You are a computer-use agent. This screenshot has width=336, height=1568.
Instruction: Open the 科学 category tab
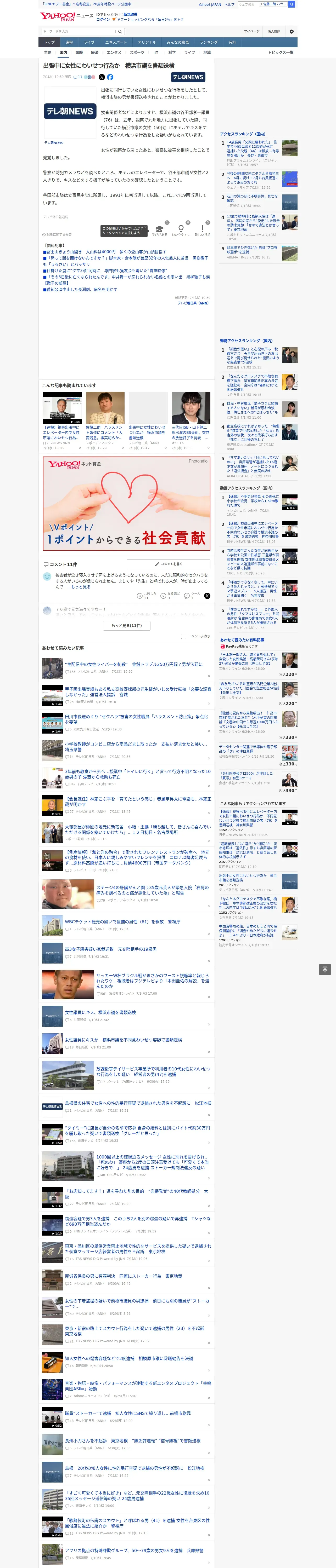pyautogui.click(x=172, y=52)
